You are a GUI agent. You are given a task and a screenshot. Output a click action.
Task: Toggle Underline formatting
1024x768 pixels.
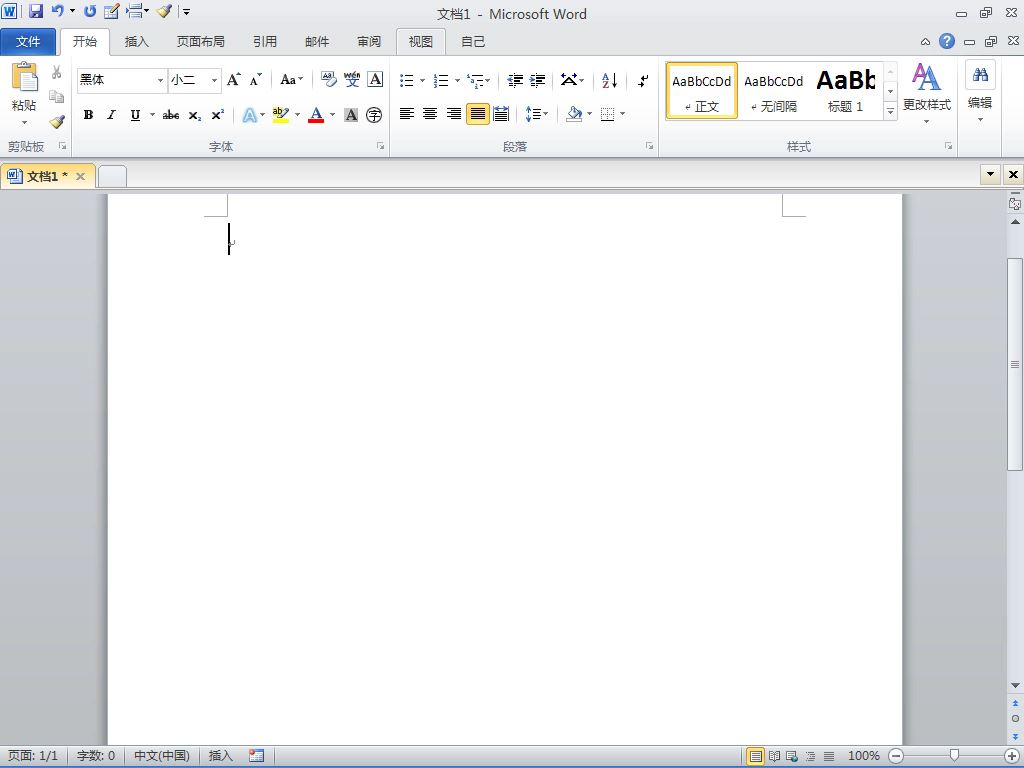click(135, 115)
